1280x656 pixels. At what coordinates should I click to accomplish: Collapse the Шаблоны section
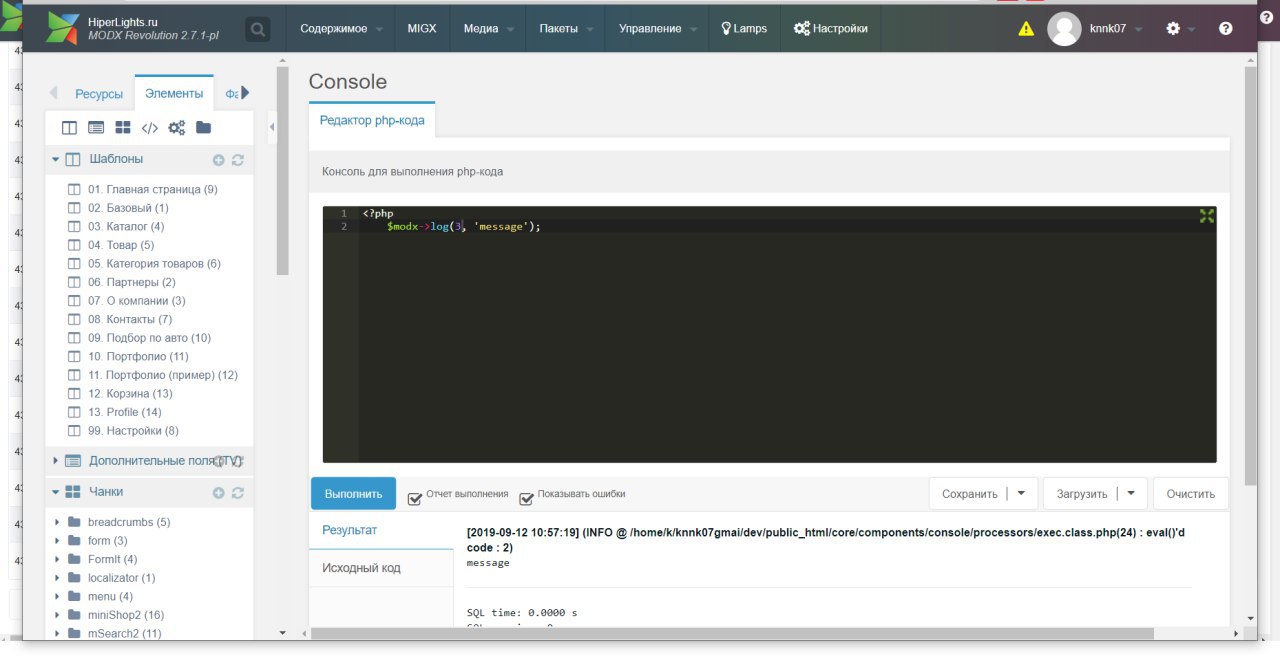pos(56,159)
